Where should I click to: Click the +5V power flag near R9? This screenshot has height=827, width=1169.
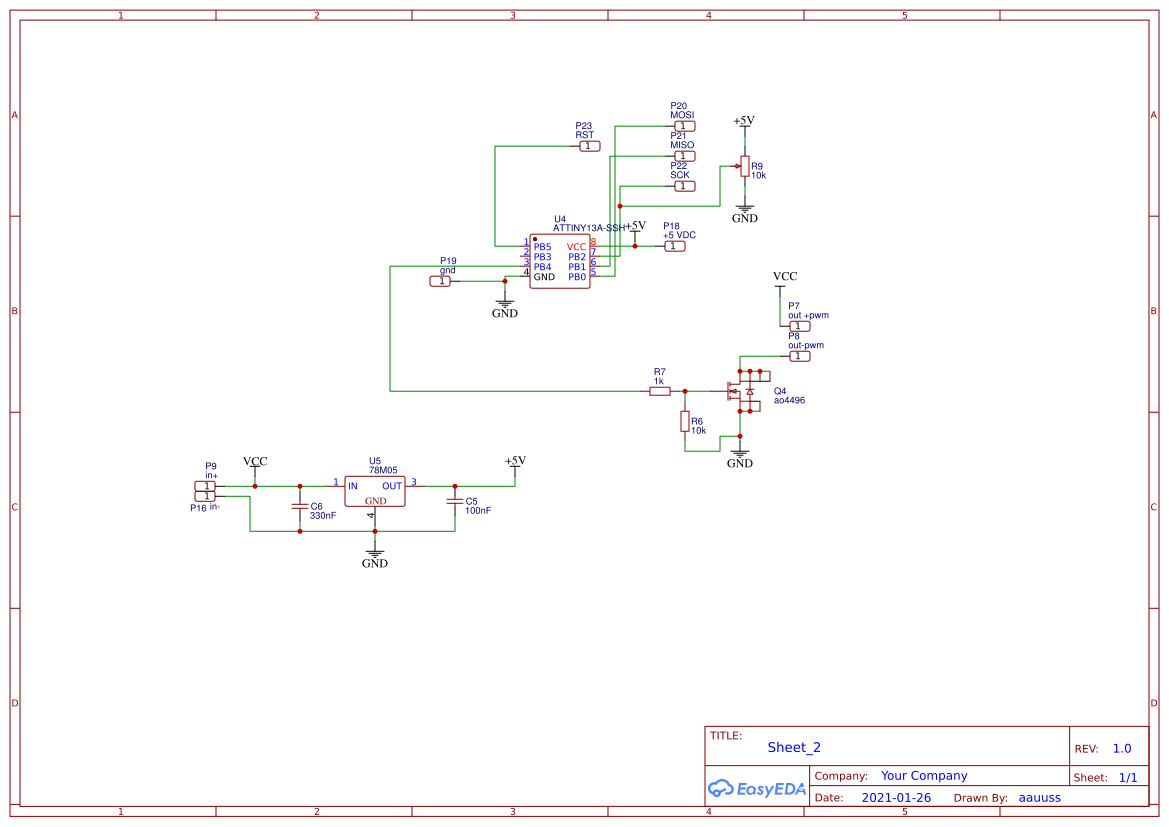click(x=743, y=122)
